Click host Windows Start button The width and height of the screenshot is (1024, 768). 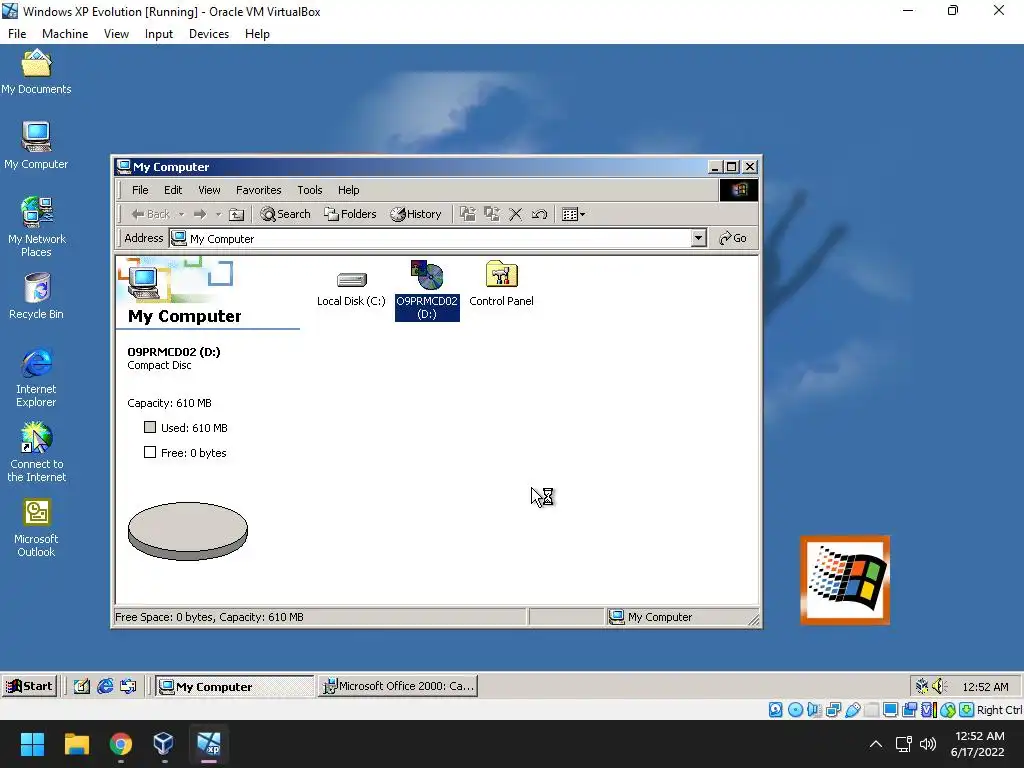click(x=33, y=744)
